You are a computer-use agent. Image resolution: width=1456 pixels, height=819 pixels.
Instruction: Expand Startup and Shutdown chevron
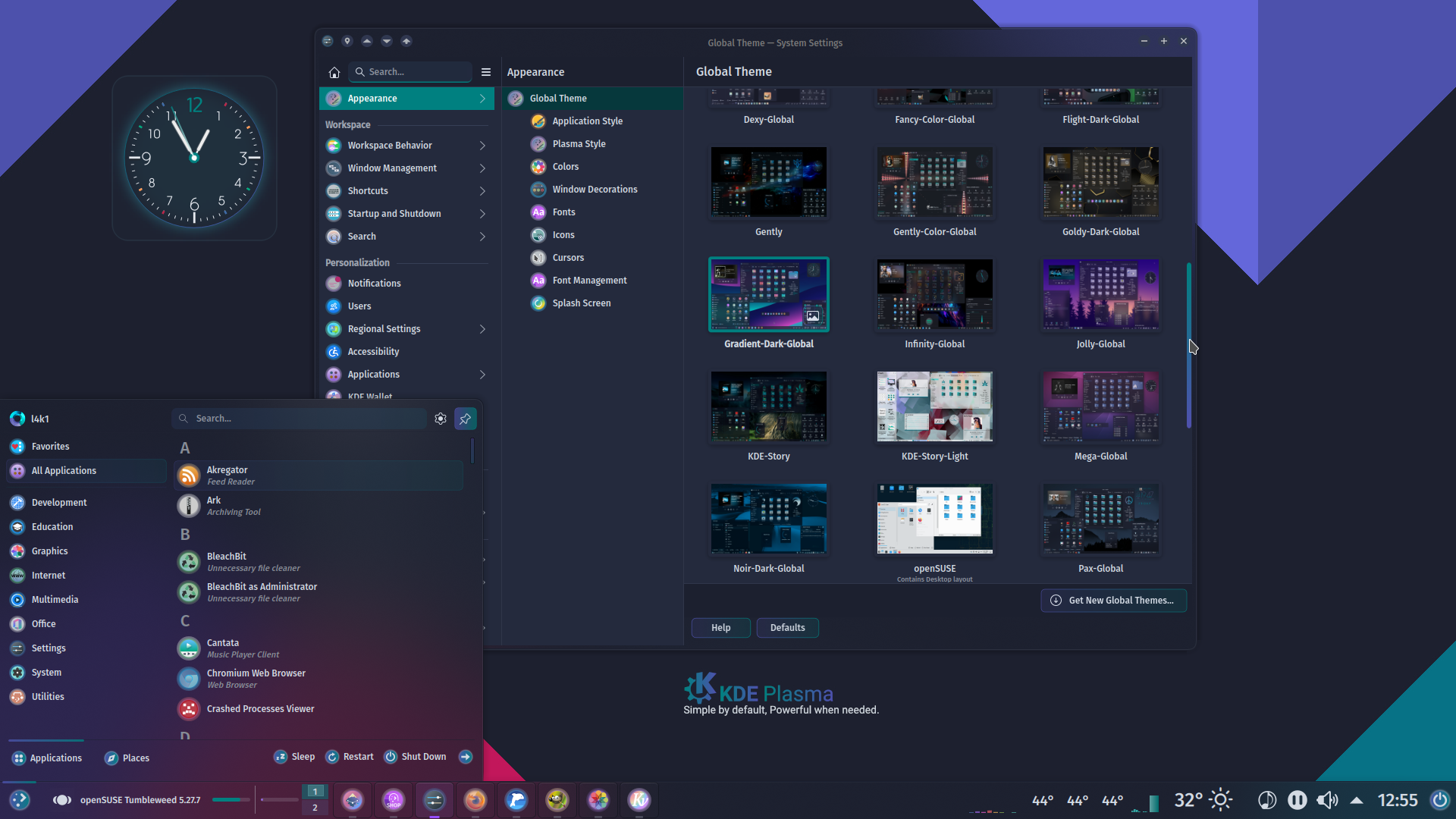point(482,214)
